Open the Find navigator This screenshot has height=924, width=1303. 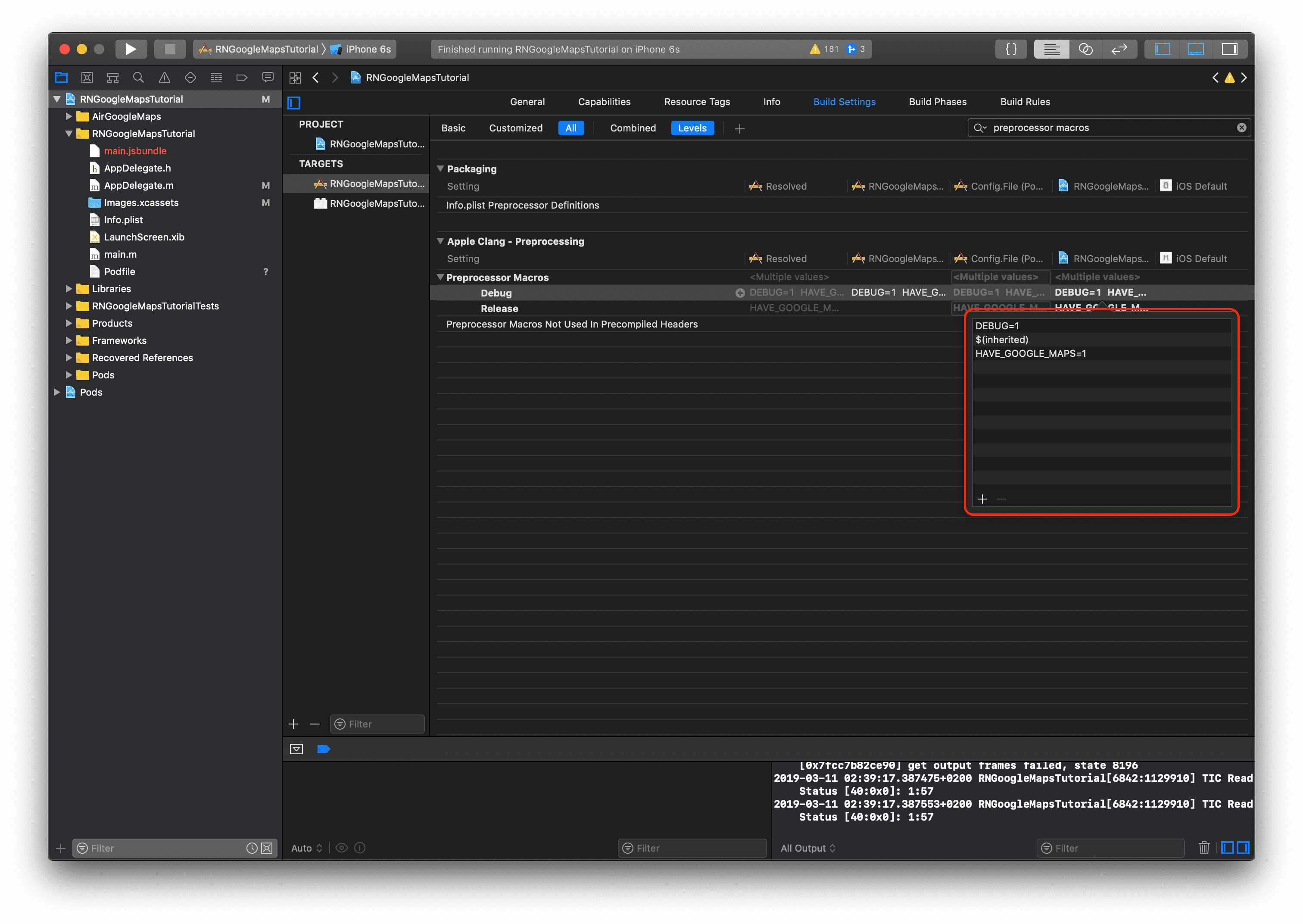(x=138, y=78)
